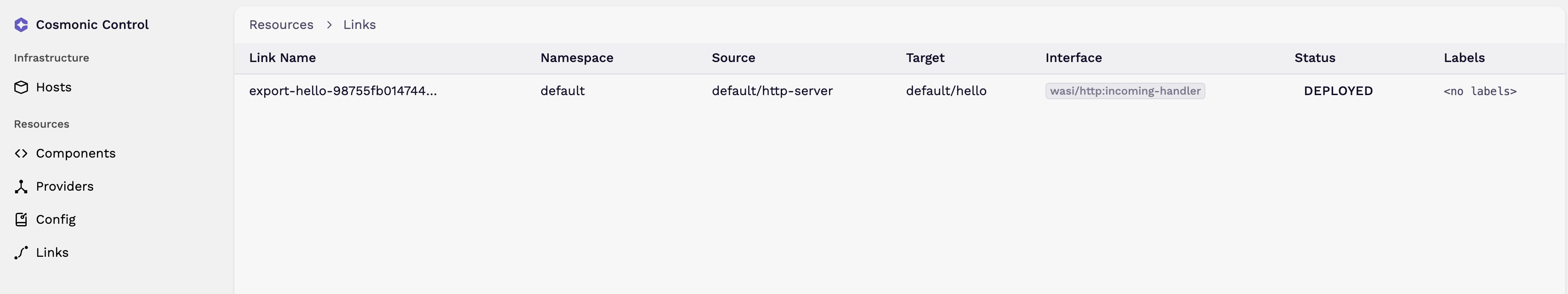
Task: Click the Providers fork icon
Action: [21, 186]
